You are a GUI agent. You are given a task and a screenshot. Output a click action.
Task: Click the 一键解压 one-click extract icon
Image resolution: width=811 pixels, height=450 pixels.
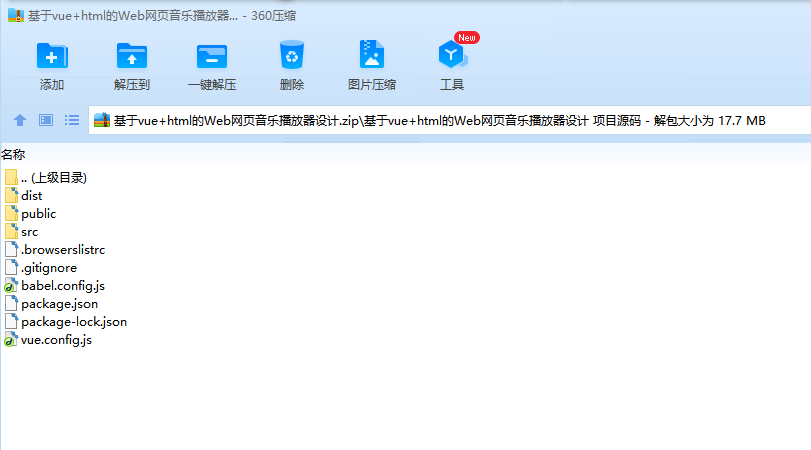[212, 56]
